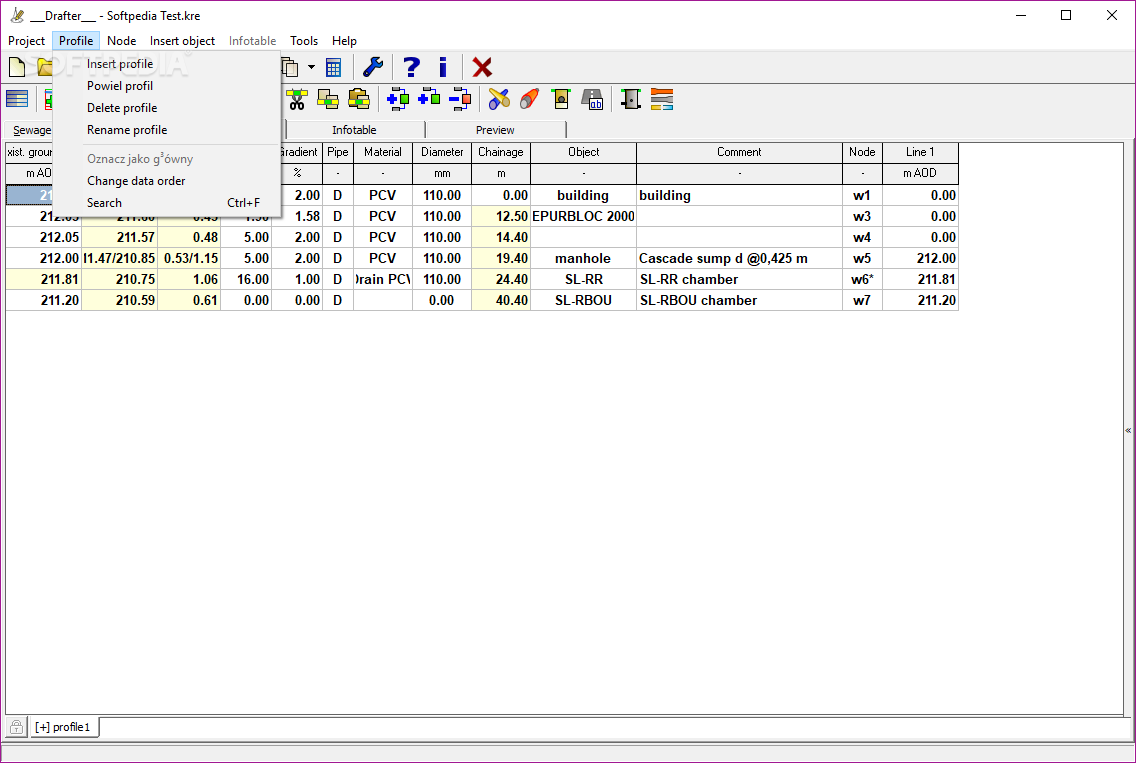Select chainage cell '12.50'
The height and width of the screenshot is (763, 1136).
point(501,216)
